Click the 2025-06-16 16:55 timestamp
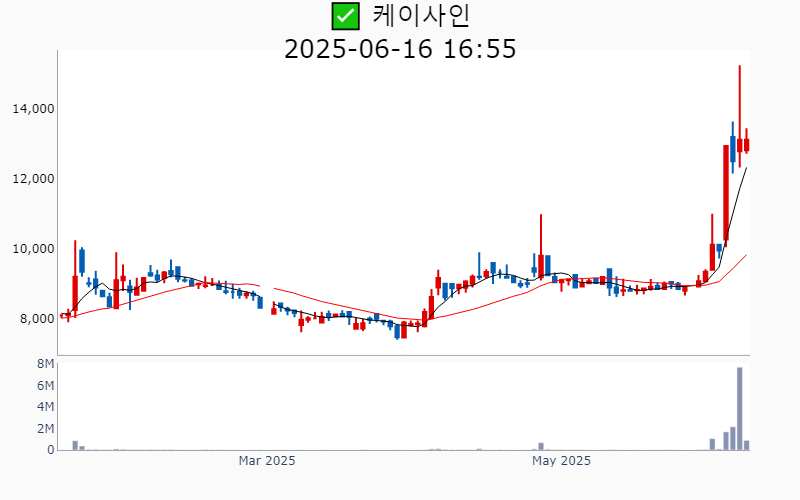The width and height of the screenshot is (800, 500). click(x=400, y=49)
